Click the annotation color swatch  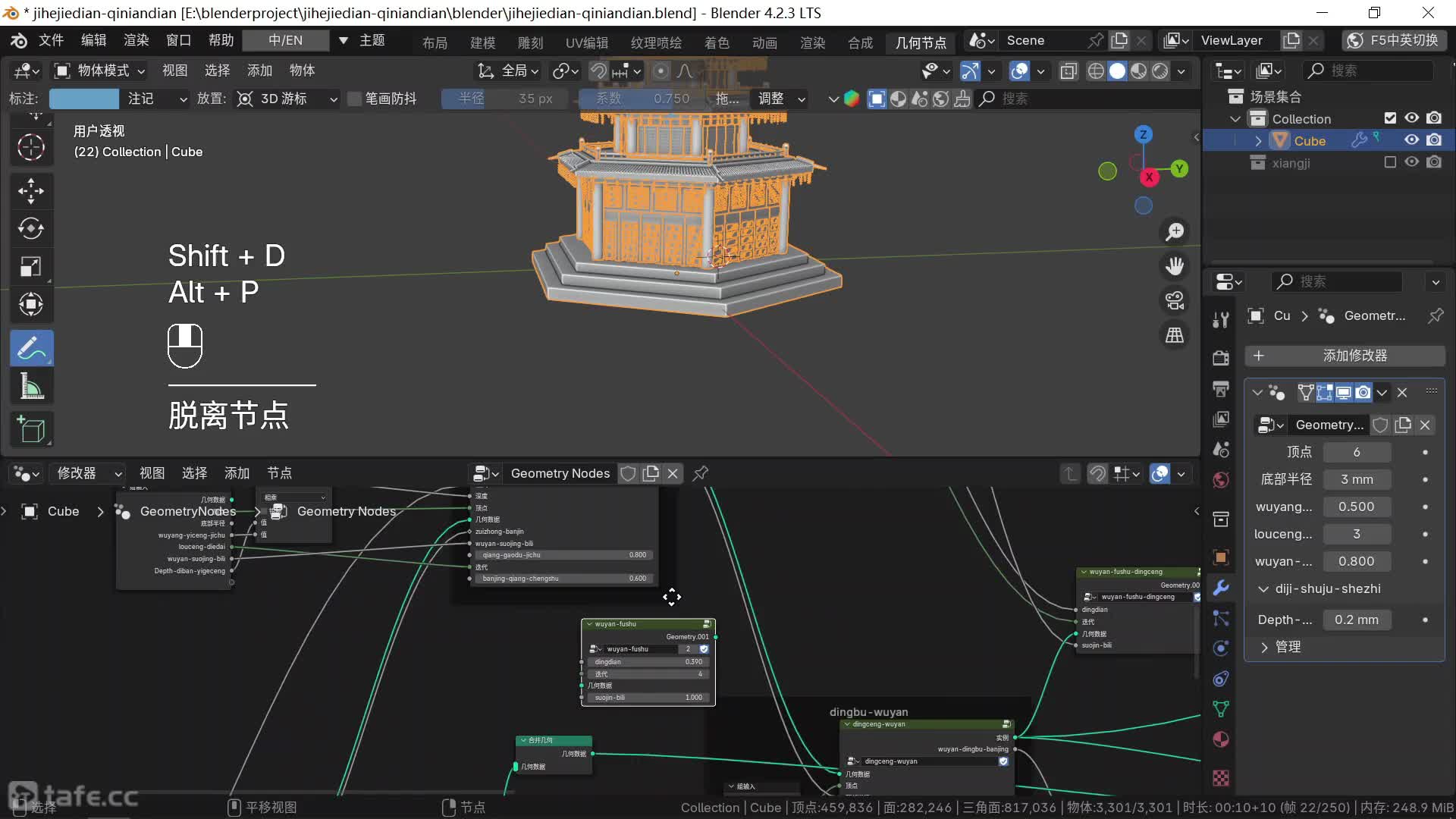click(x=83, y=99)
